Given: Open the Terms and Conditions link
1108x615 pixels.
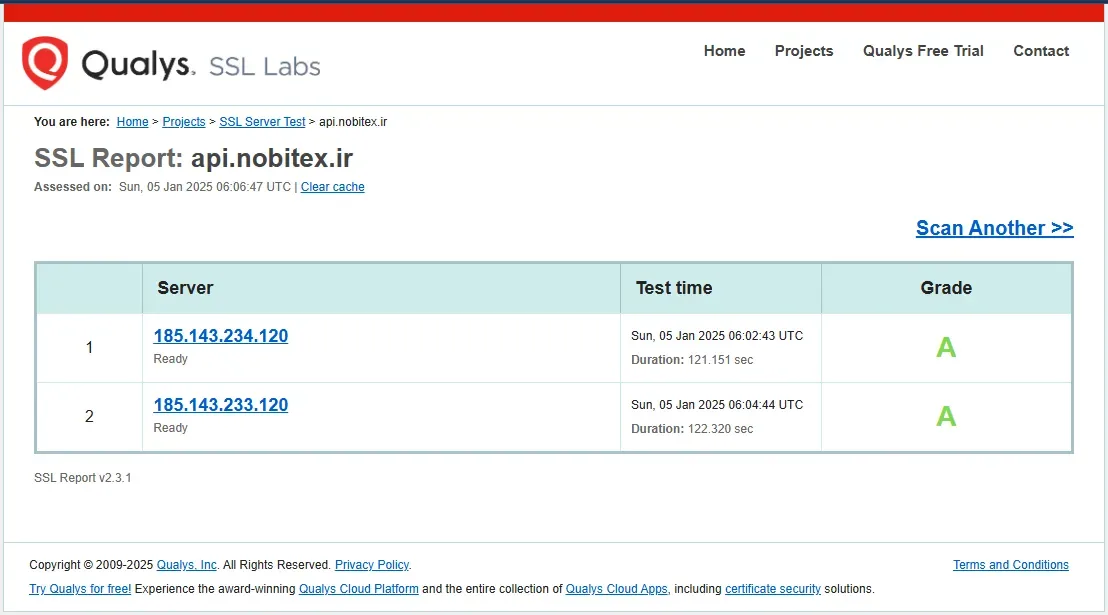Looking at the screenshot, I should pyautogui.click(x=1010, y=565).
